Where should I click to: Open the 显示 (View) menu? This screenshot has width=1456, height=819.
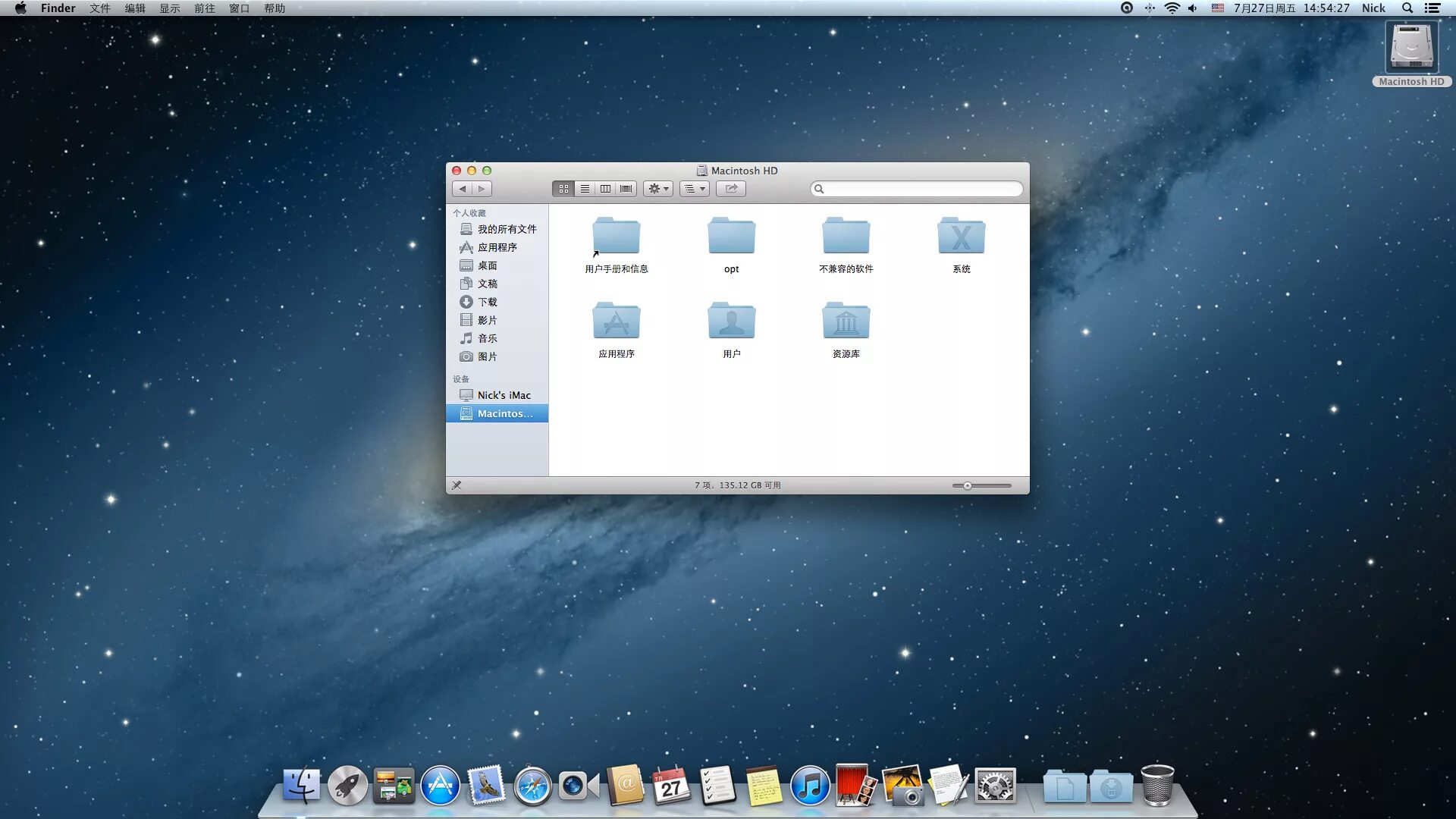click(x=169, y=8)
